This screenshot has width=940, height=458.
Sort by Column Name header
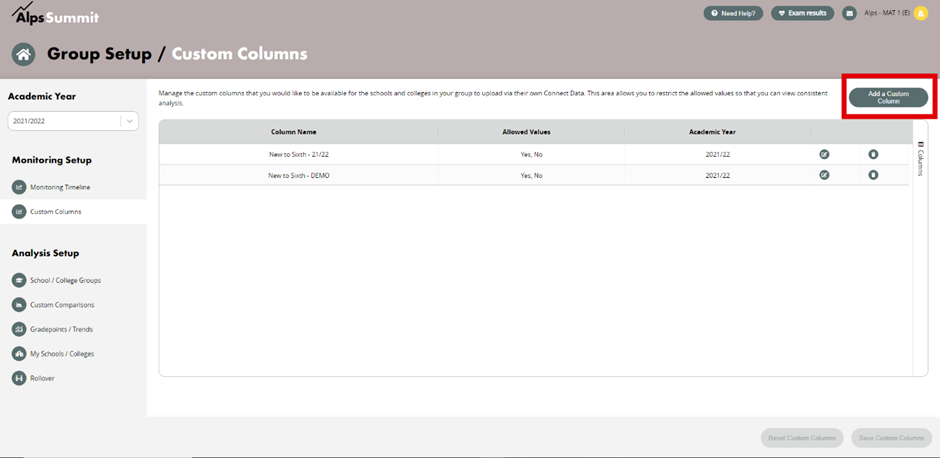point(294,132)
